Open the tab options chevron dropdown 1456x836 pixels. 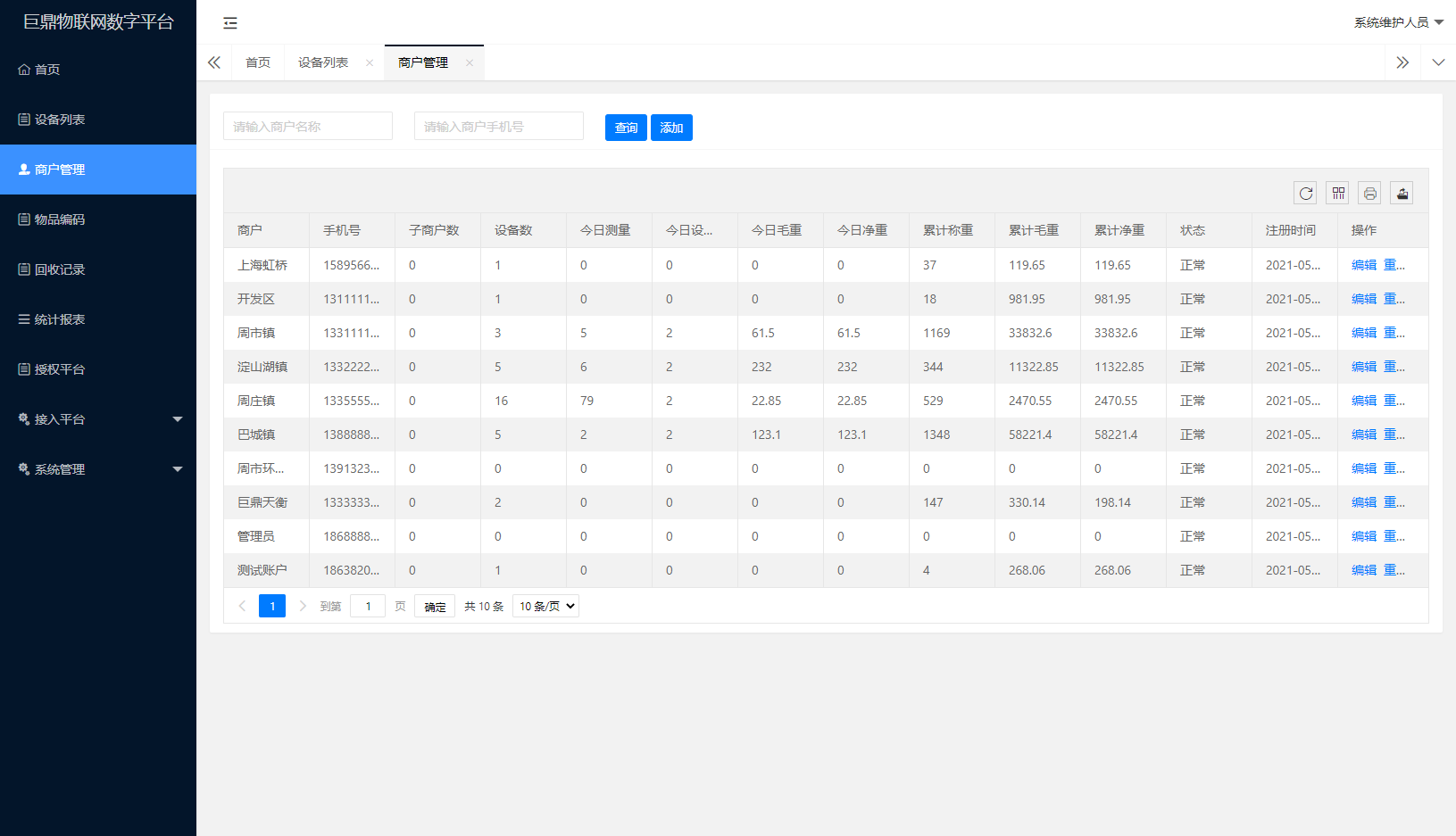(x=1438, y=62)
